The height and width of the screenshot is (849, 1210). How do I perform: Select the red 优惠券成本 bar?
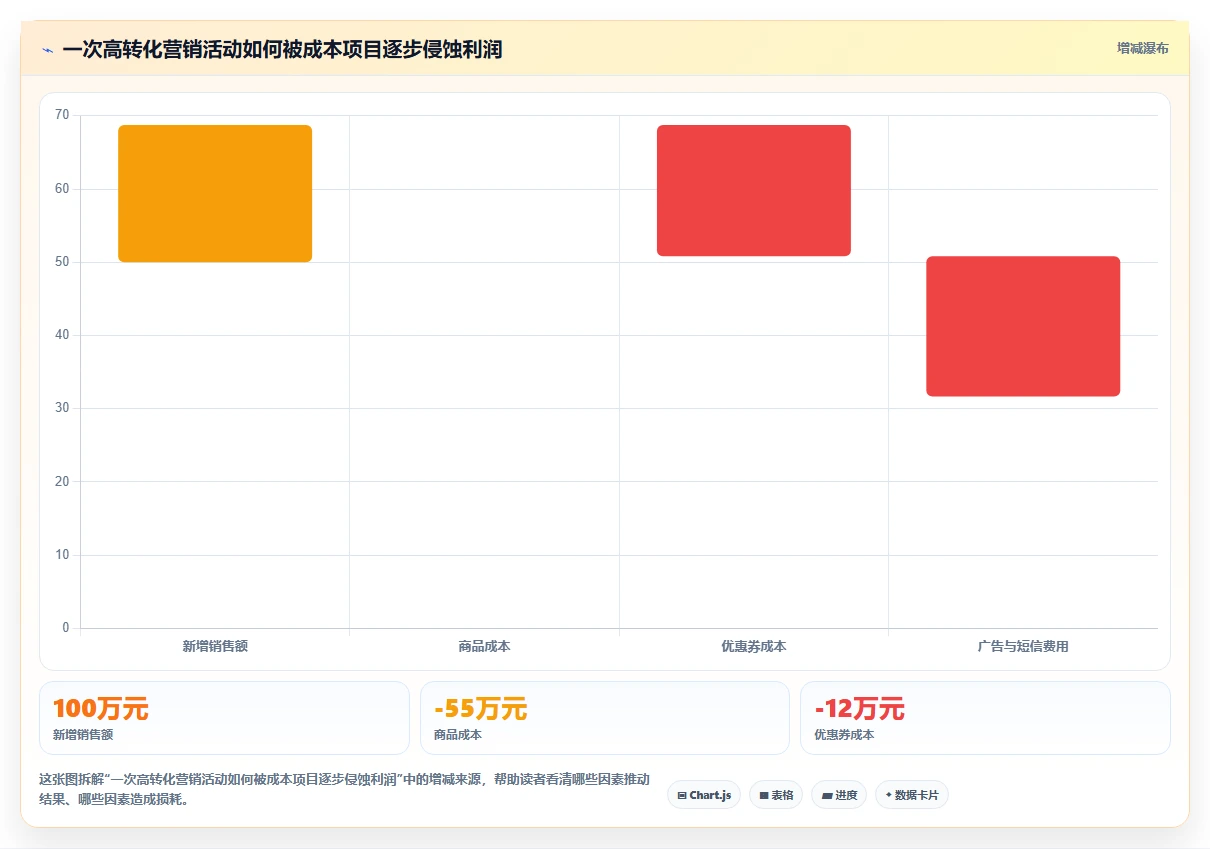pos(754,191)
